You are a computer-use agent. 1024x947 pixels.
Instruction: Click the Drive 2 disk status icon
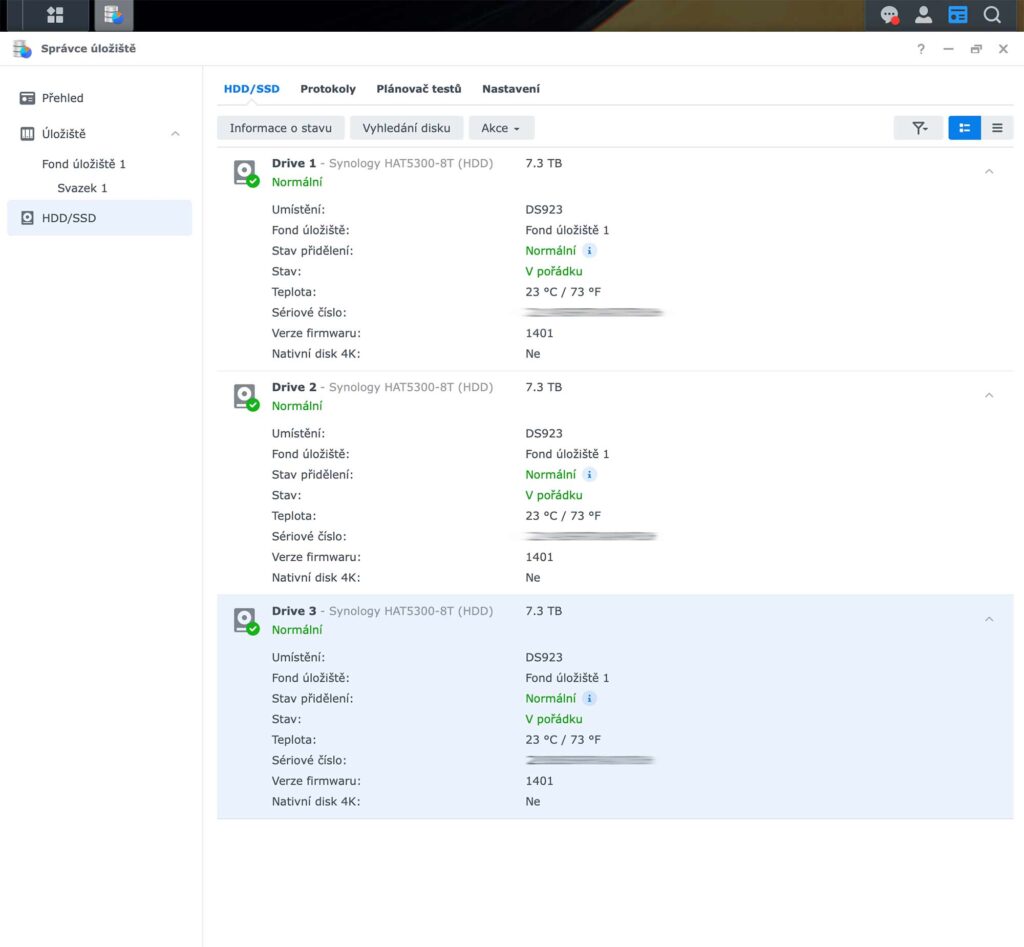pyautogui.click(x=246, y=398)
